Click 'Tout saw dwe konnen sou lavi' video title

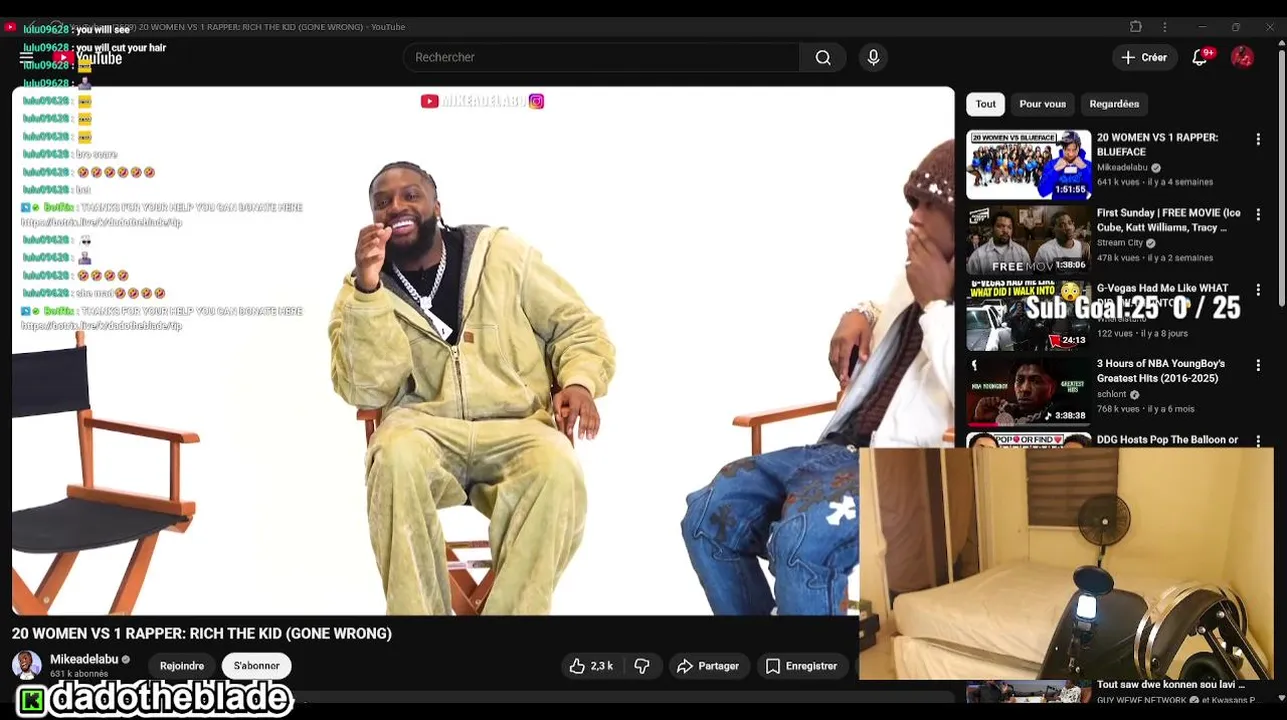pos(1171,685)
